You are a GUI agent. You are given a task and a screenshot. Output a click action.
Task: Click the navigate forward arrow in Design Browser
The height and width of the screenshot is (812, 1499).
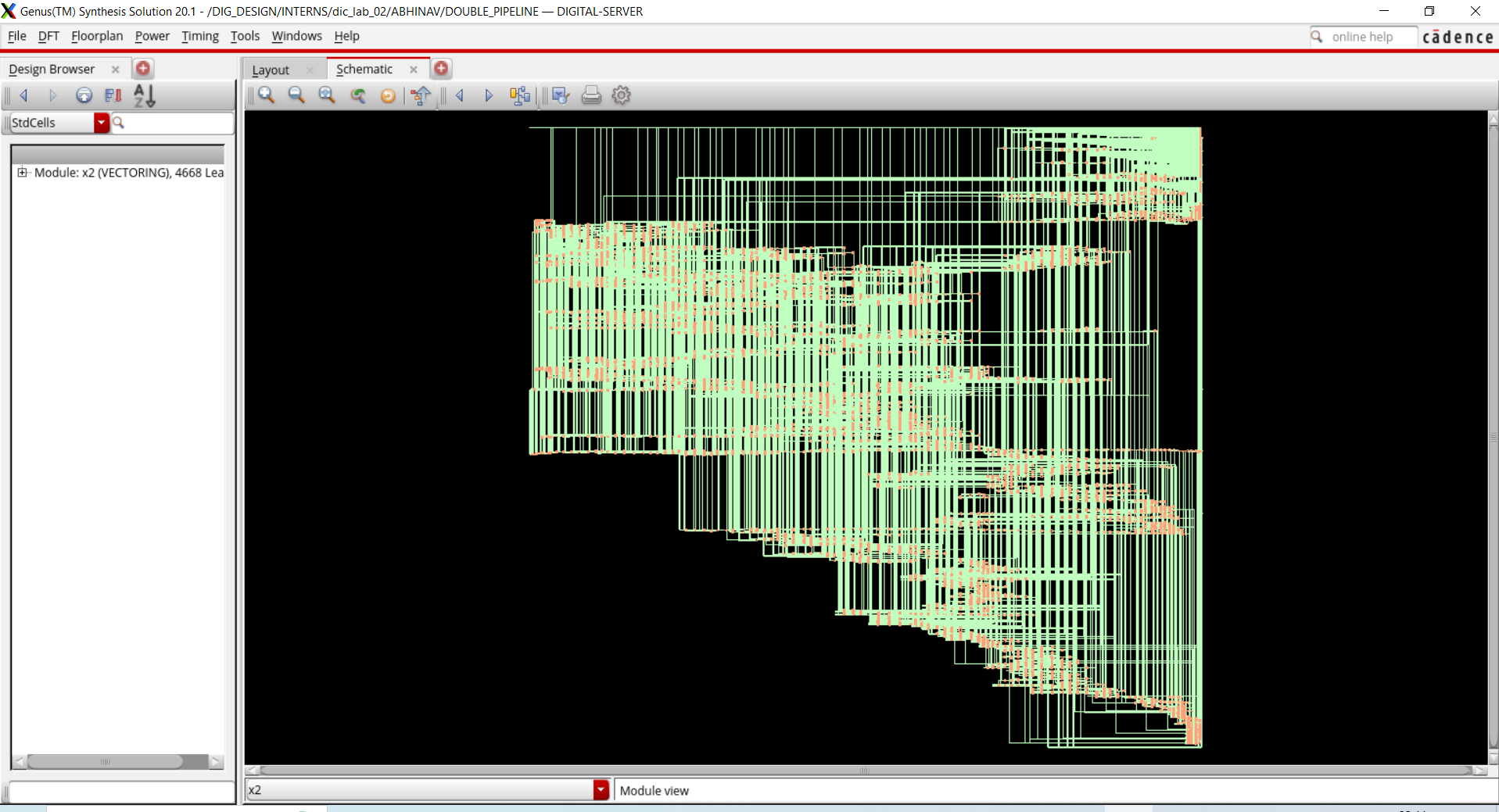click(52, 95)
